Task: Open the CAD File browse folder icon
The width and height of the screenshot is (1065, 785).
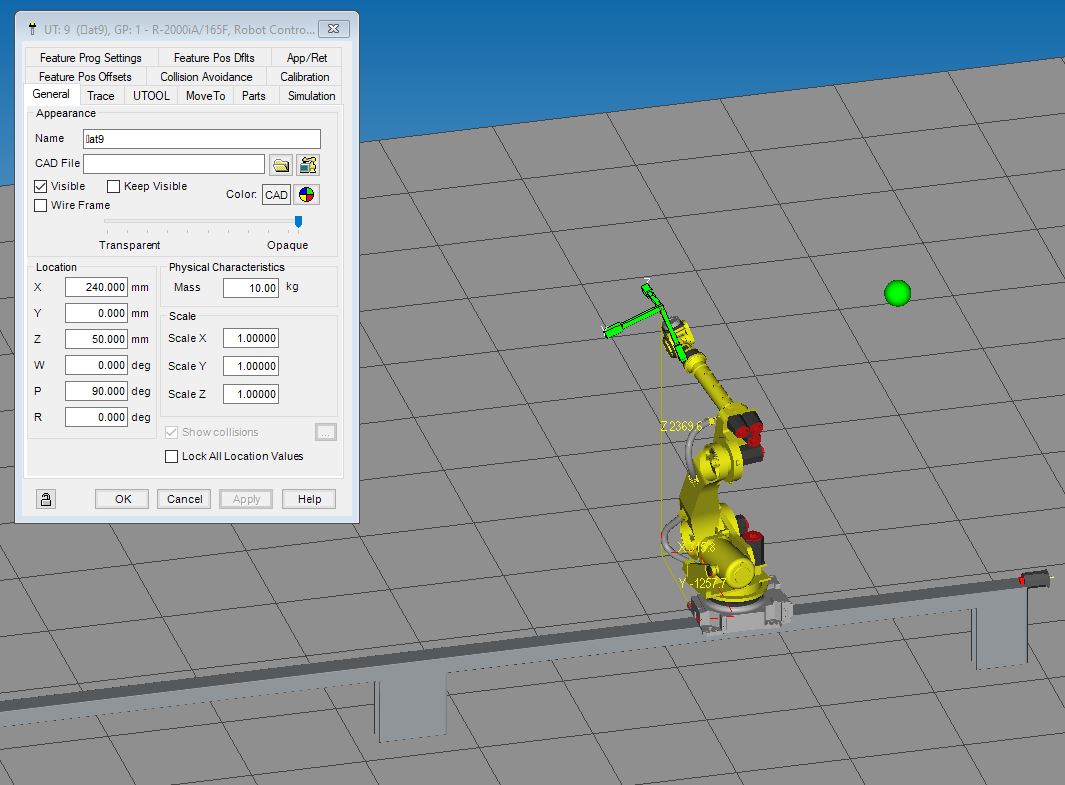Action: point(281,165)
